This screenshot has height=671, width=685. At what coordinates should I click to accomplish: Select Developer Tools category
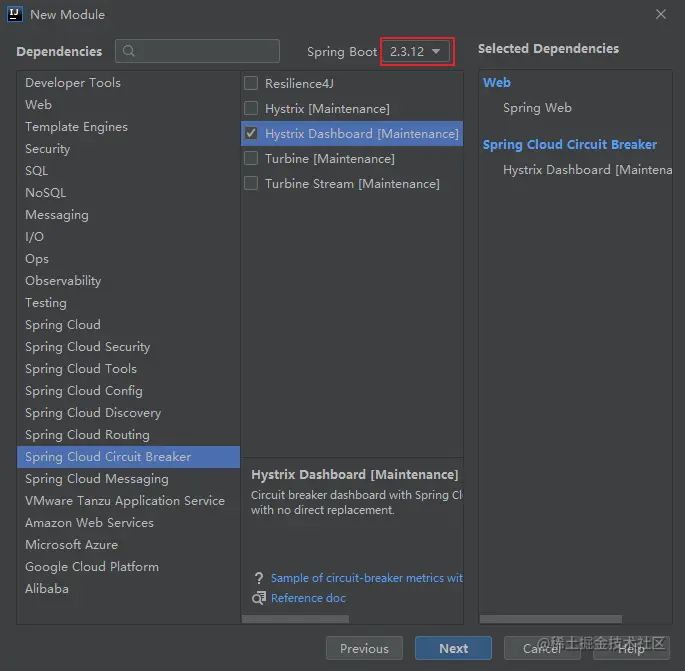pos(128,83)
